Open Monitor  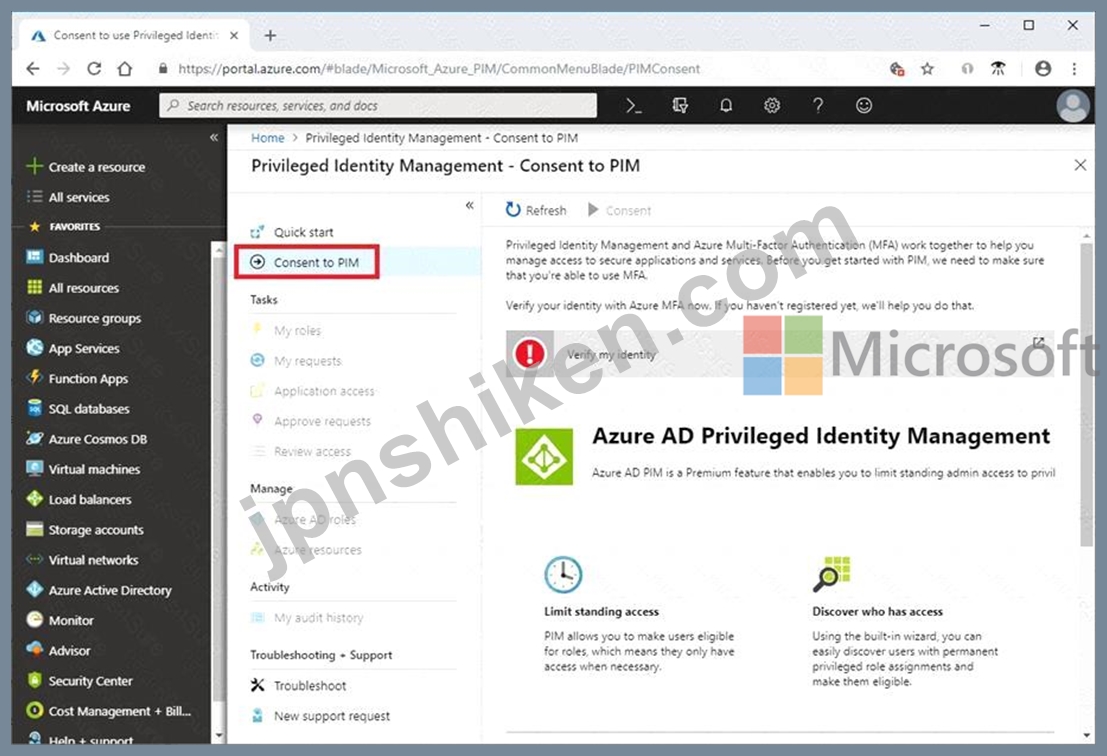pyautogui.click(x=61, y=620)
